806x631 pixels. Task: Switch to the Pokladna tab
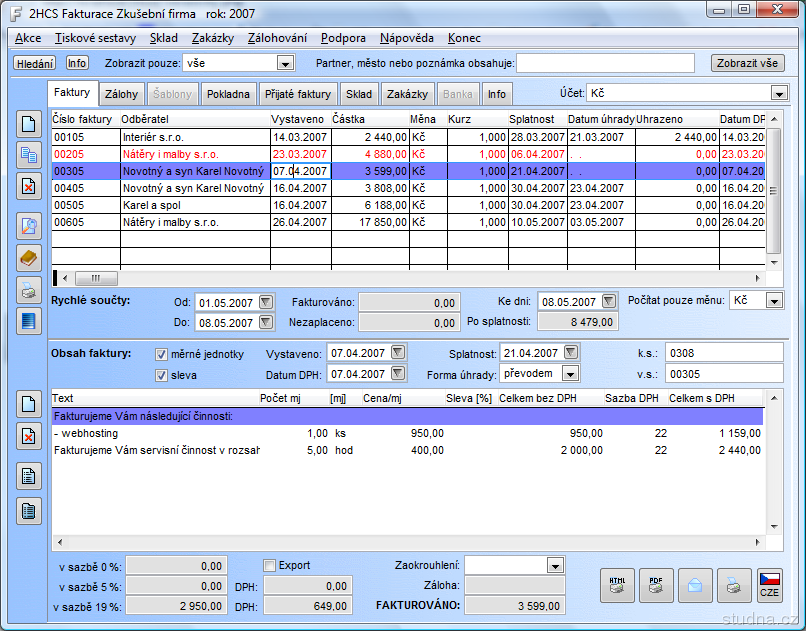229,94
